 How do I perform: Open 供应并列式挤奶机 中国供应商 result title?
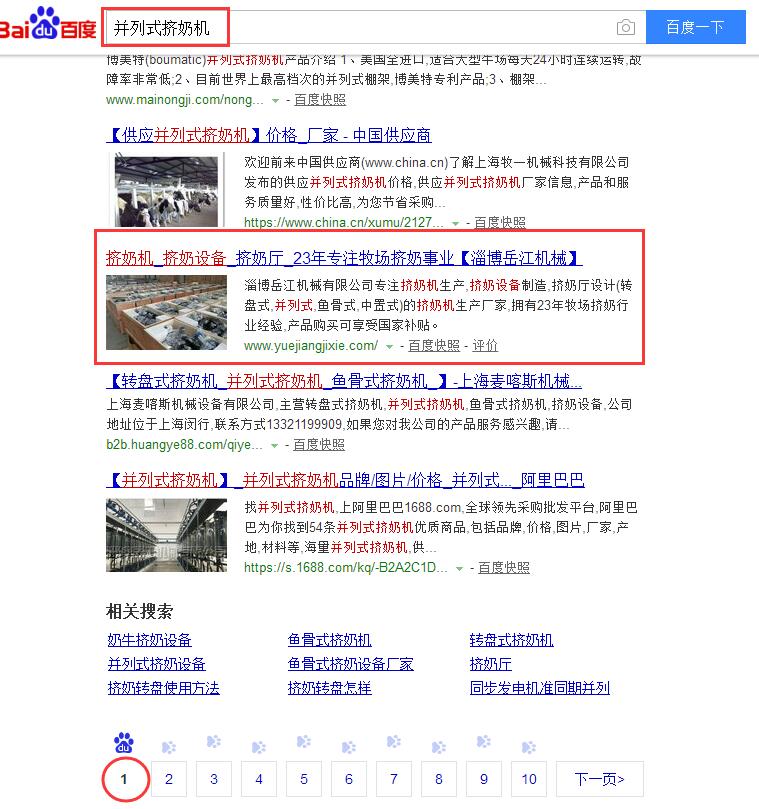coord(269,135)
